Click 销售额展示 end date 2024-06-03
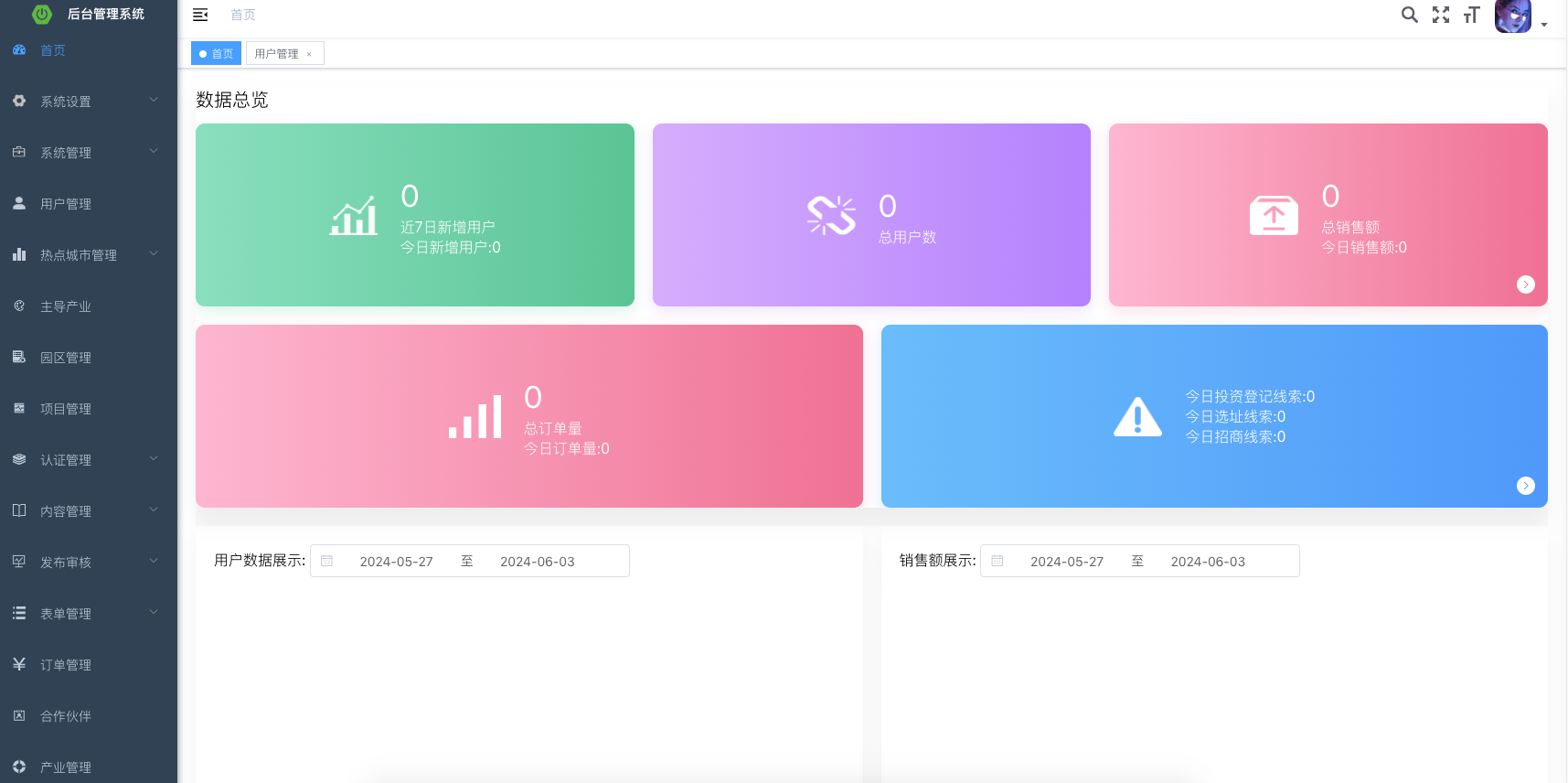This screenshot has width=1568, height=783. (x=1207, y=562)
